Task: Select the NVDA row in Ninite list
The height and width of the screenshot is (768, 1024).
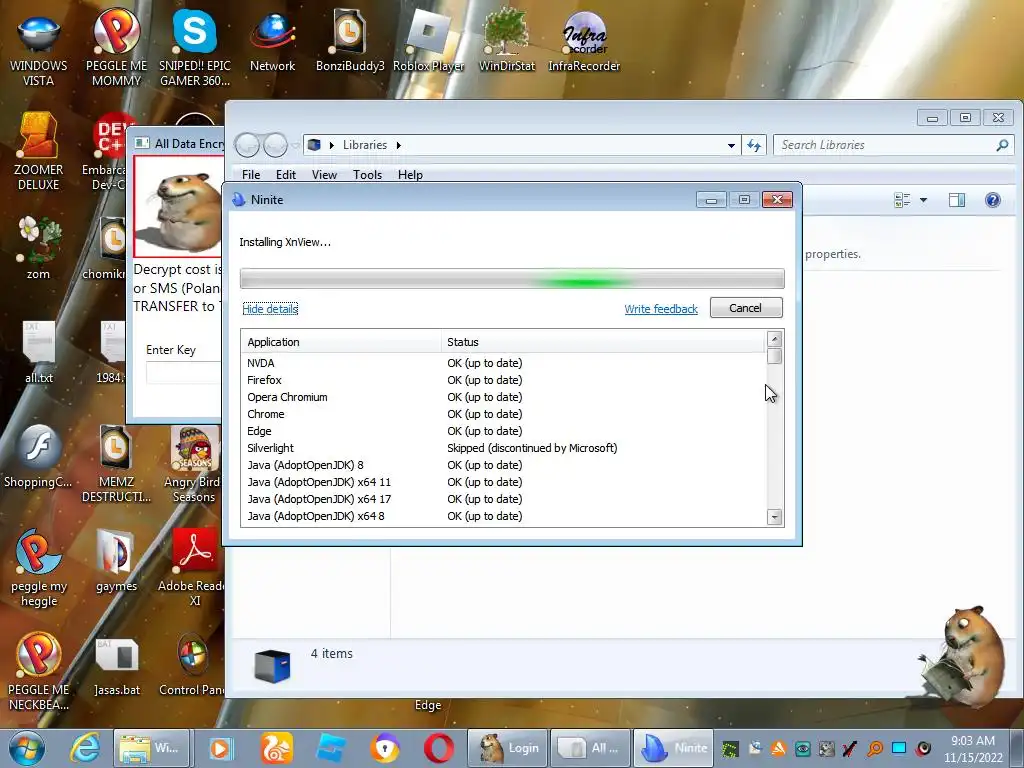Action: coord(503,363)
